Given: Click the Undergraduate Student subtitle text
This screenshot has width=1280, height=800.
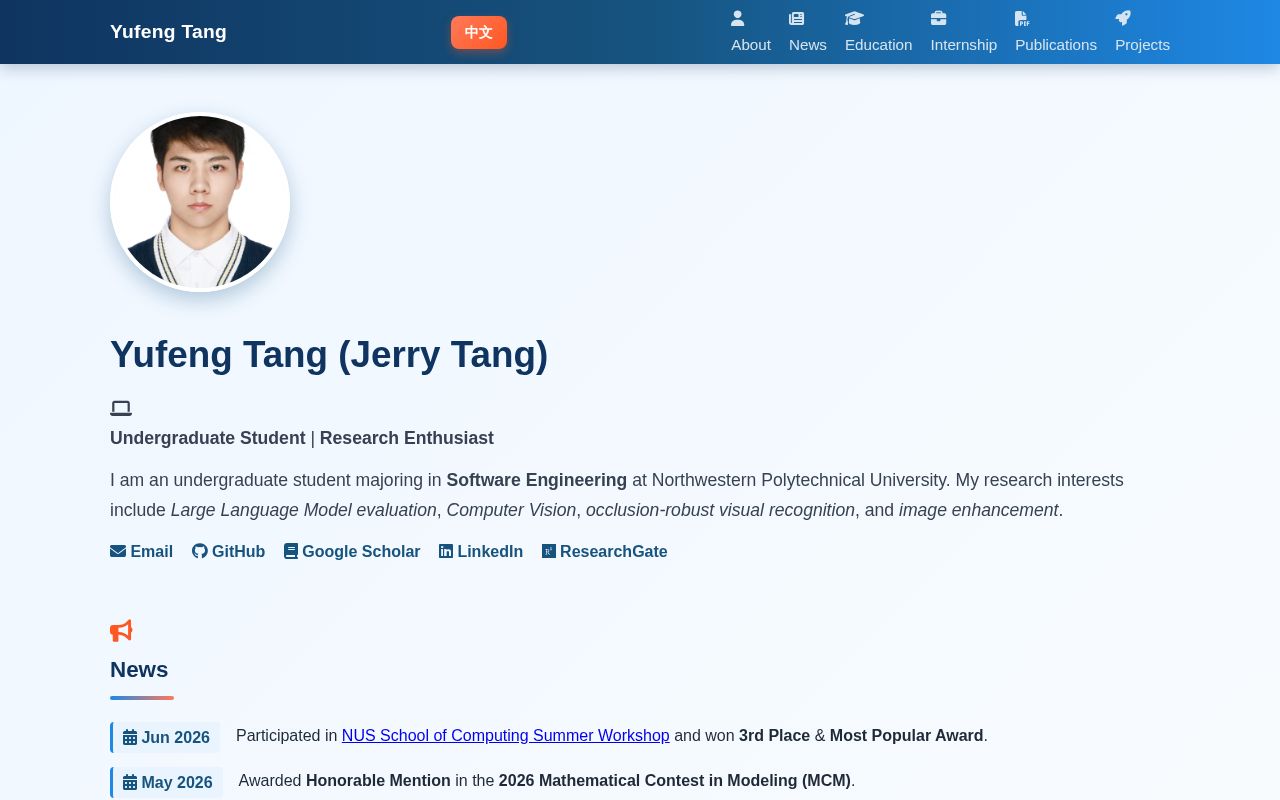Looking at the screenshot, I should pyautogui.click(x=208, y=438).
